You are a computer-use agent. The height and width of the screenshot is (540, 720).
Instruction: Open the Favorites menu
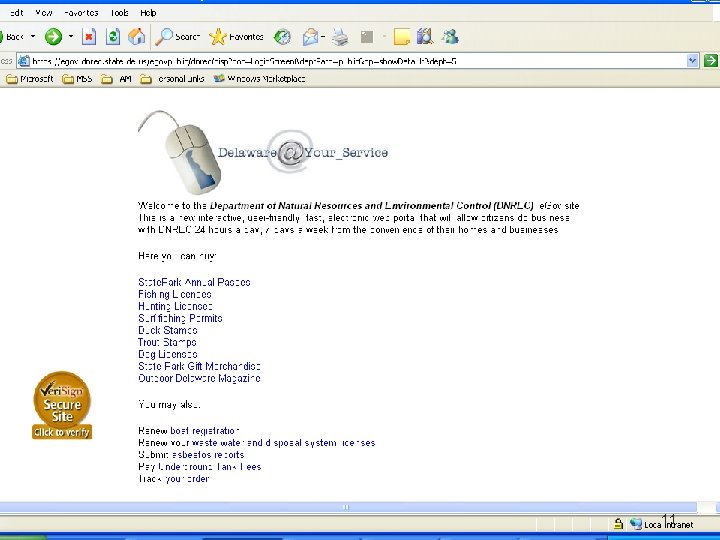click(81, 13)
